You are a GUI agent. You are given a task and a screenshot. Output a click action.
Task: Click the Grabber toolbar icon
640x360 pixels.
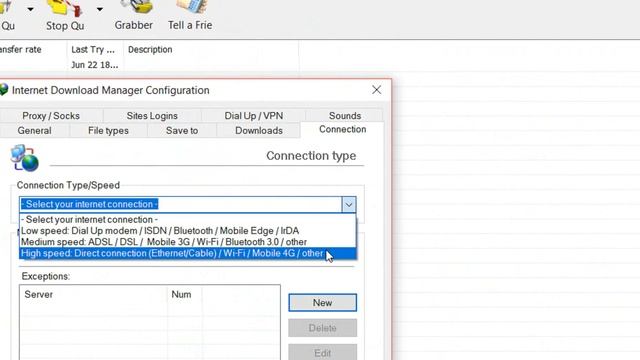(x=133, y=16)
